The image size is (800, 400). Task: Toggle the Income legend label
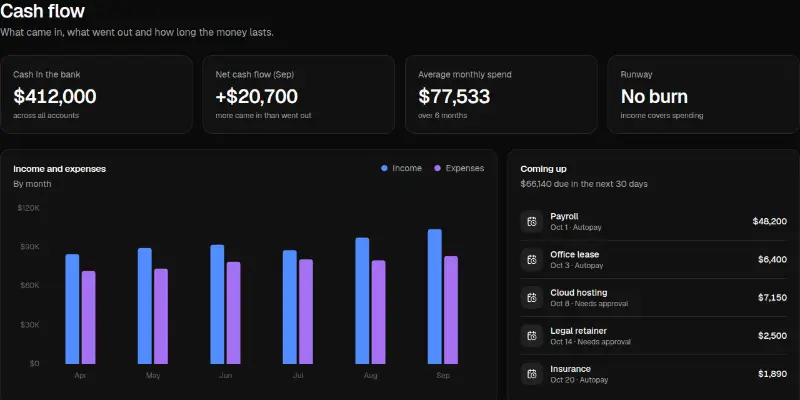tap(407, 168)
